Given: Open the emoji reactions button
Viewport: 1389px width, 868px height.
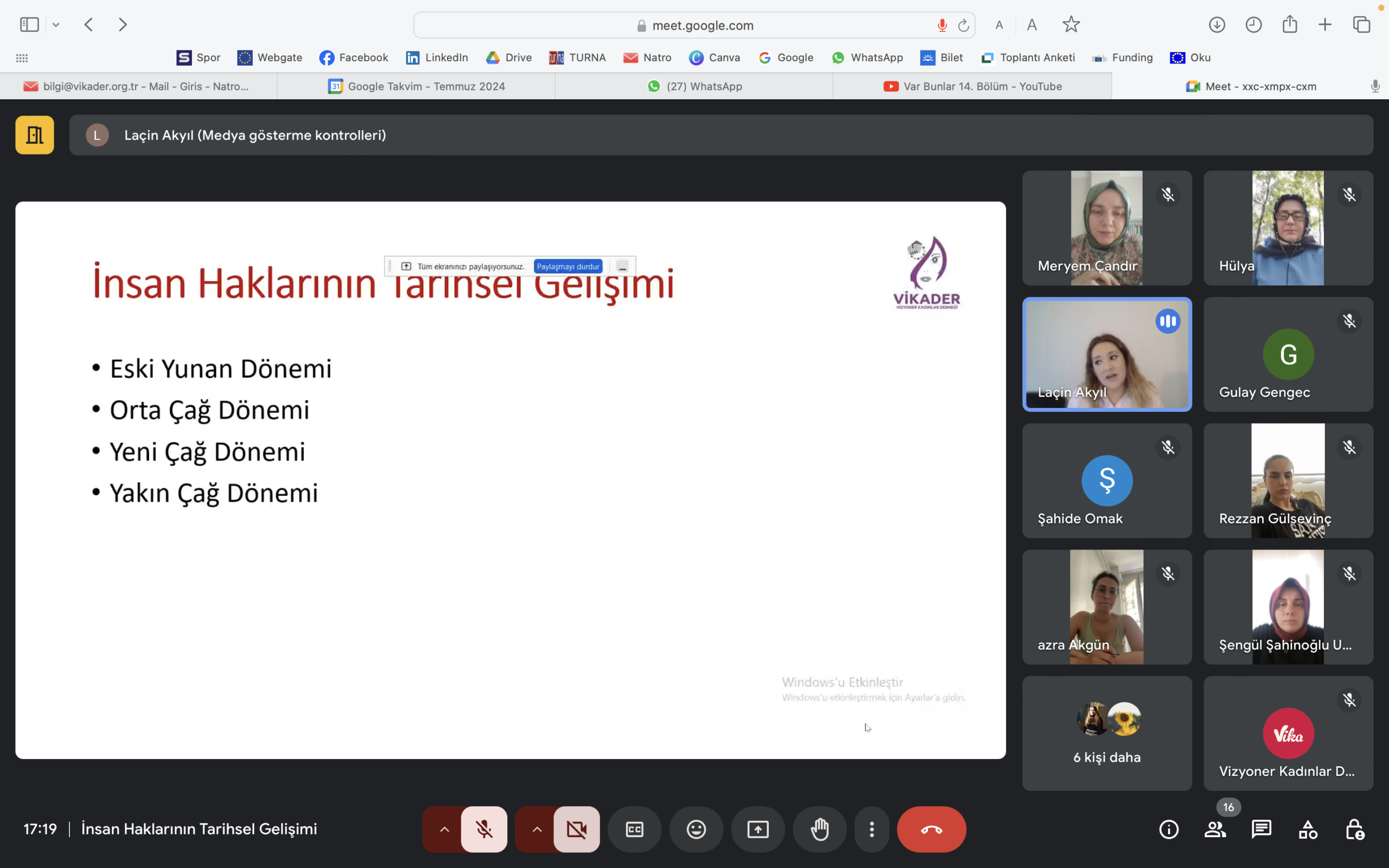Looking at the screenshot, I should tap(696, 829).
